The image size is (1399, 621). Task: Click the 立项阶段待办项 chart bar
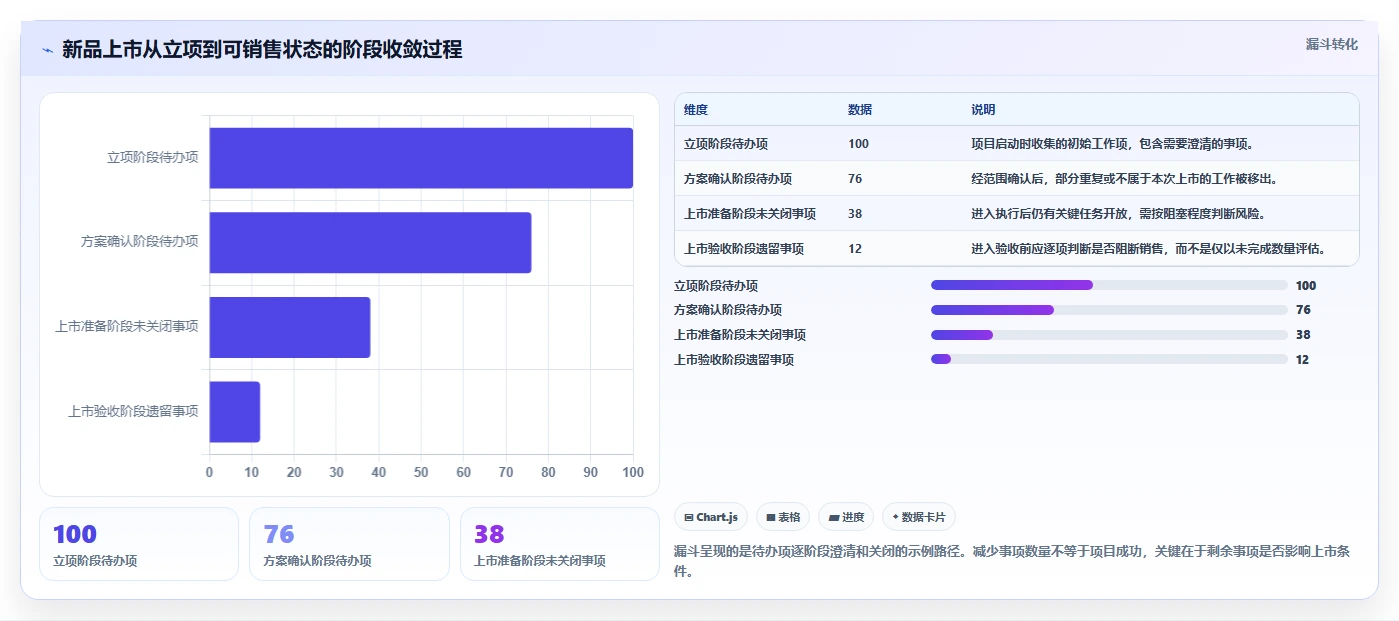click(421, 158)
